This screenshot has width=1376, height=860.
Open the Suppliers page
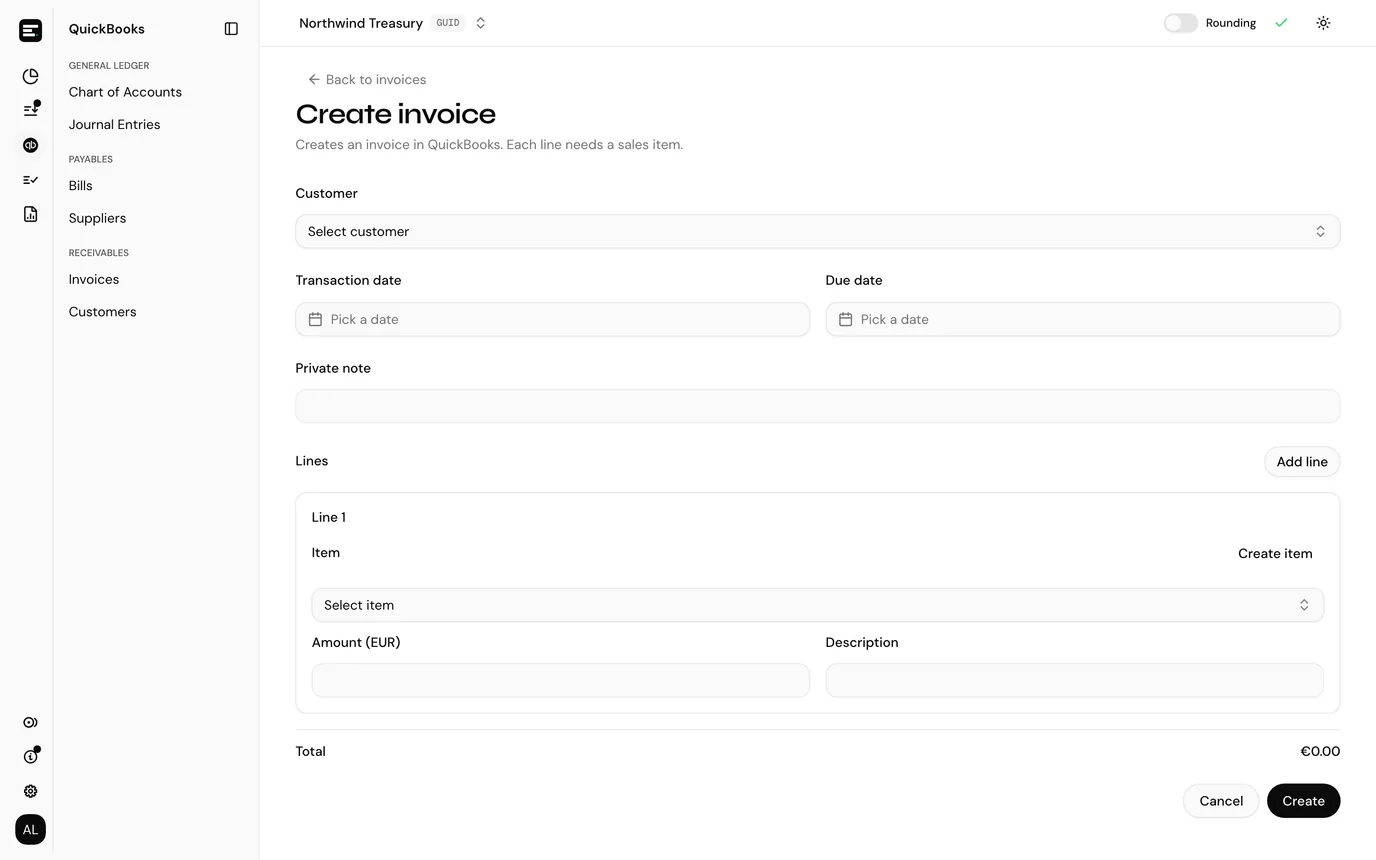97,218
